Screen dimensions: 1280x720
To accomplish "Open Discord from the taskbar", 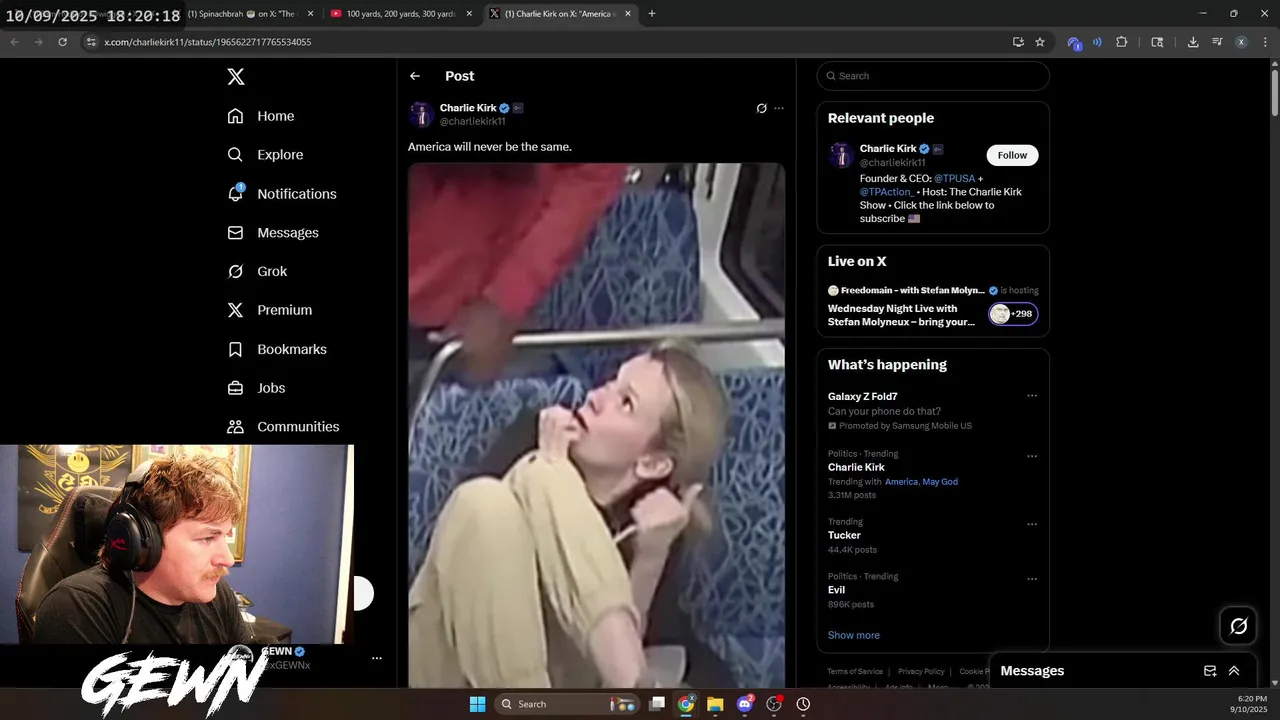I will pos(744,704).
